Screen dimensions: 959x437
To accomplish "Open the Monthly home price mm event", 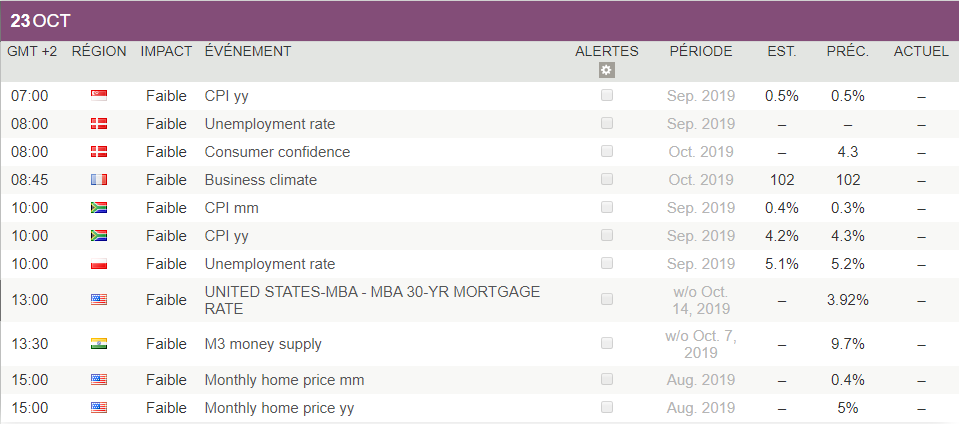I will [x=284, y=380].
